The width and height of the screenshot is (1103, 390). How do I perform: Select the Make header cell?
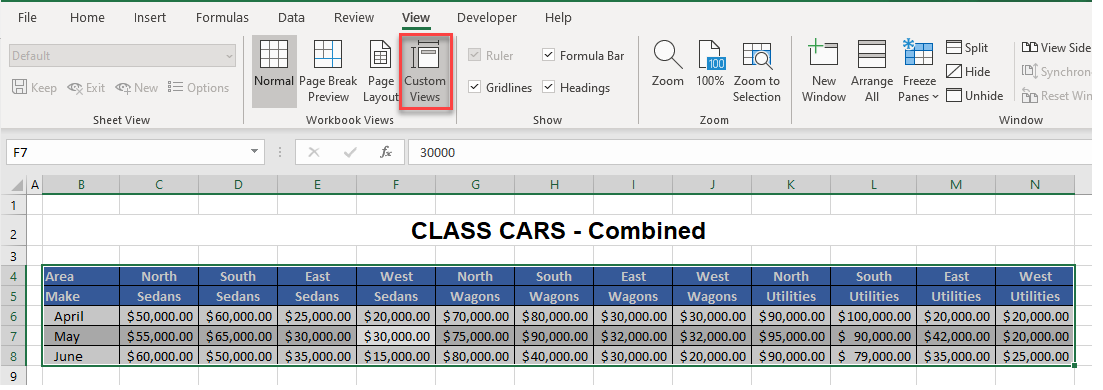coord(81,296)
